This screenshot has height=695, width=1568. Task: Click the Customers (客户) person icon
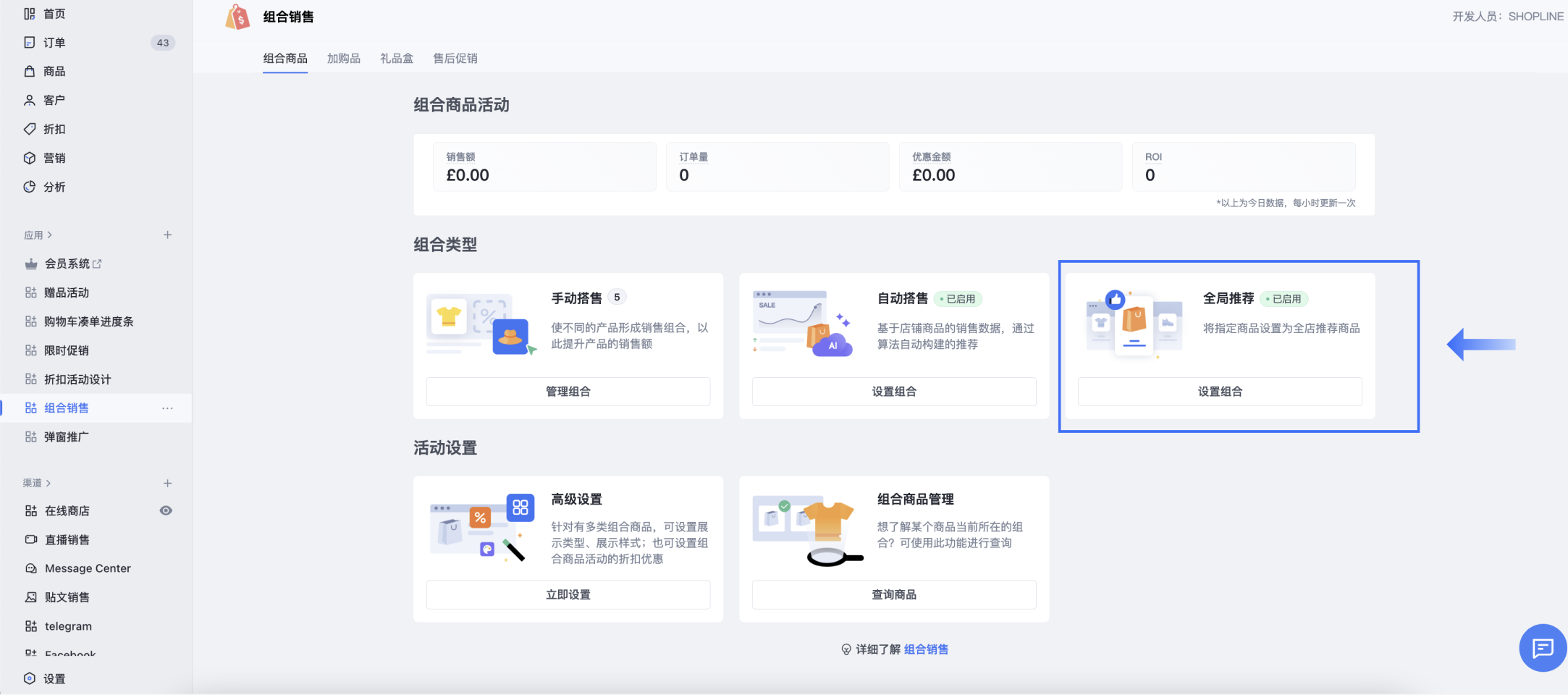pos(30,100)
